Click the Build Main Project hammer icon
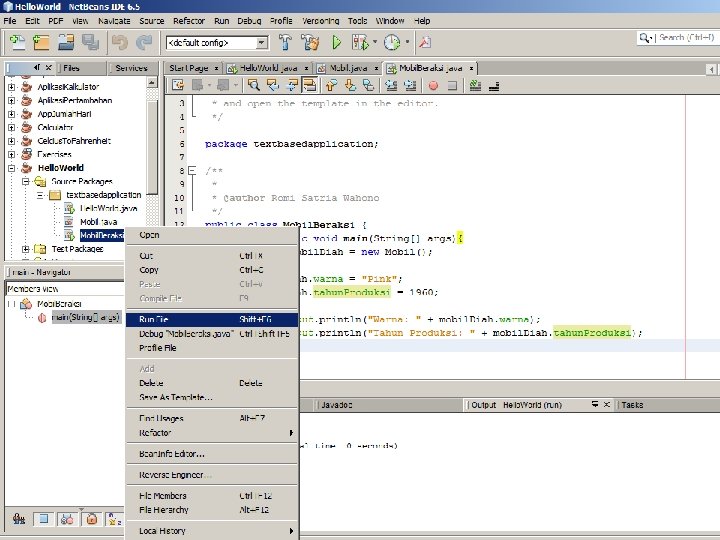This screenshot has width=720, height=540. pos(284,42)
